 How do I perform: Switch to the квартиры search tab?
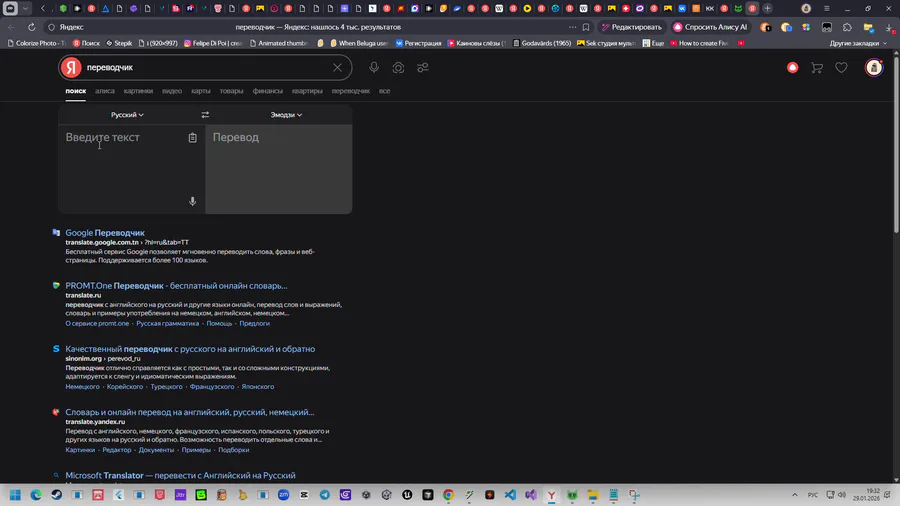(307, 91)
